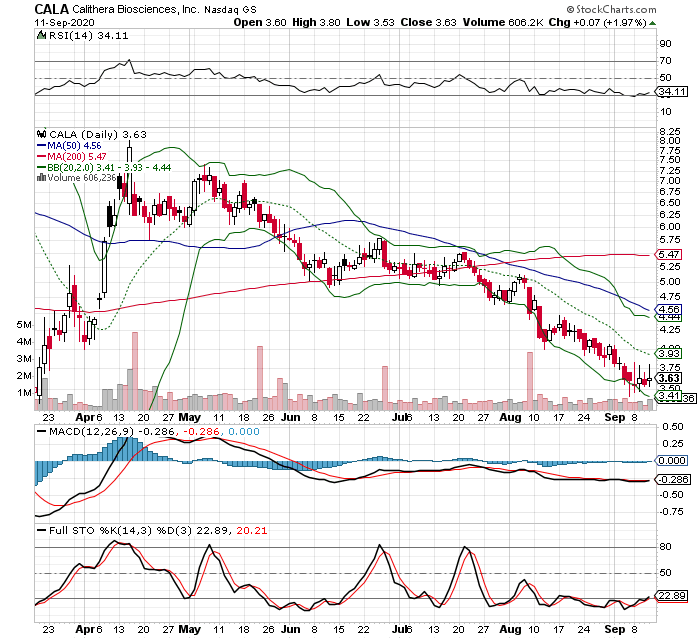Click the "1M" volume scale label
This screenshot has width=700, height=639.
click(24, 393)
